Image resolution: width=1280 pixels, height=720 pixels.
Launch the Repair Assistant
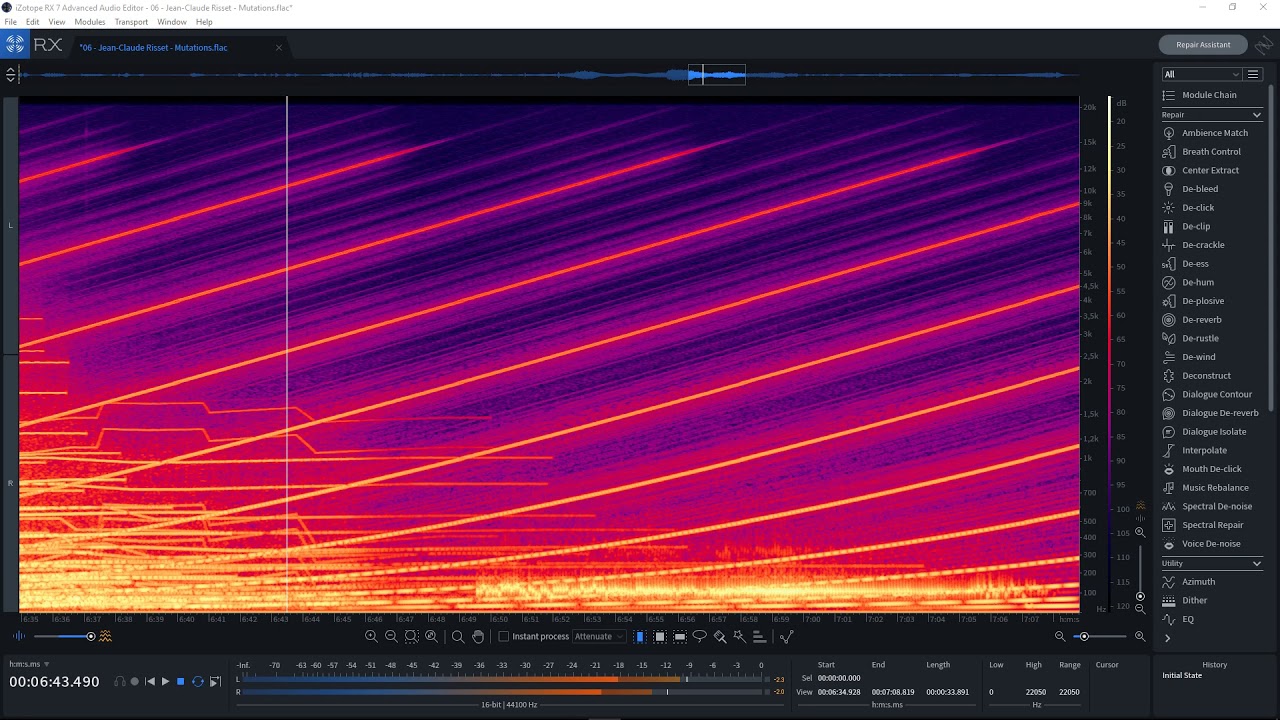[1203, 45]
